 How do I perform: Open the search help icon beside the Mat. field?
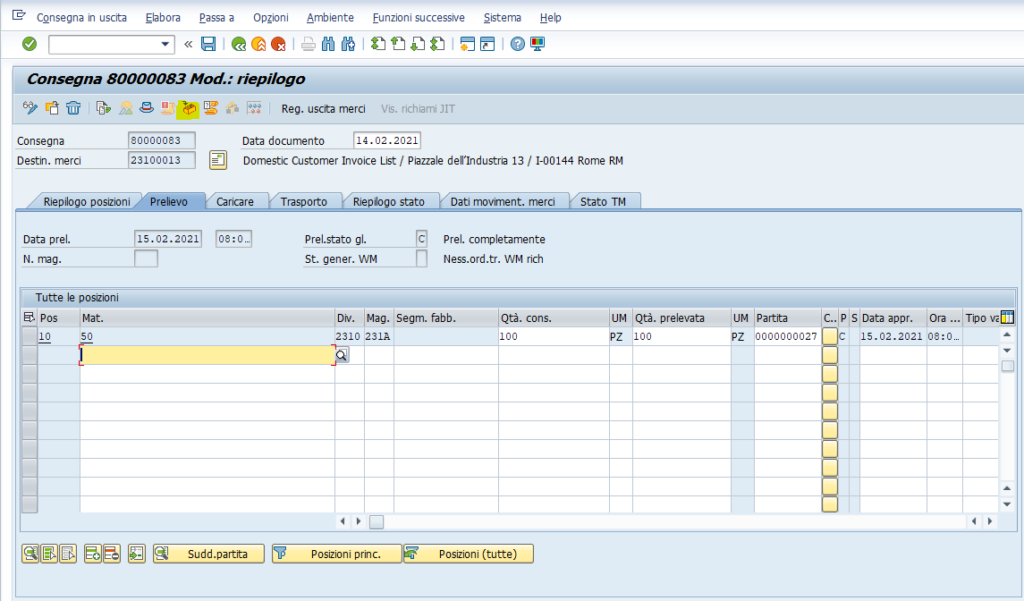tap(342, 355)
